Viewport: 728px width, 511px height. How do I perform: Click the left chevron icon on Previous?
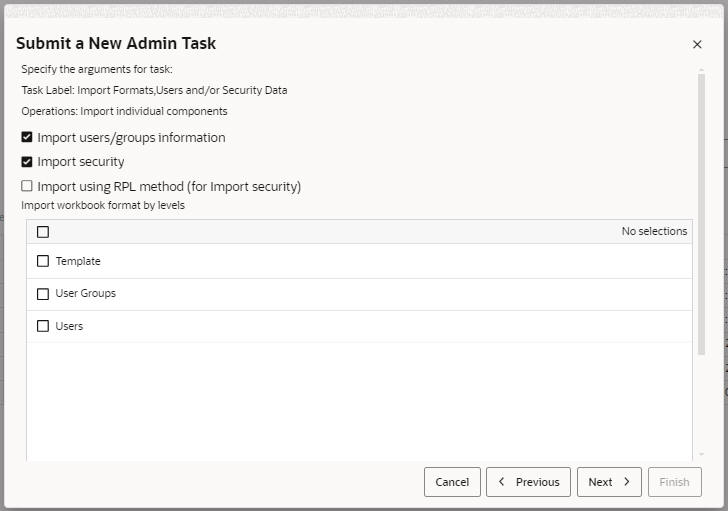coord(502,482)
